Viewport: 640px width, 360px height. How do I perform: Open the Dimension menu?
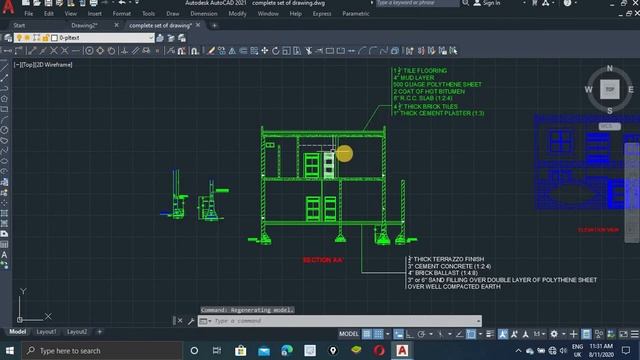coord(203,14)
